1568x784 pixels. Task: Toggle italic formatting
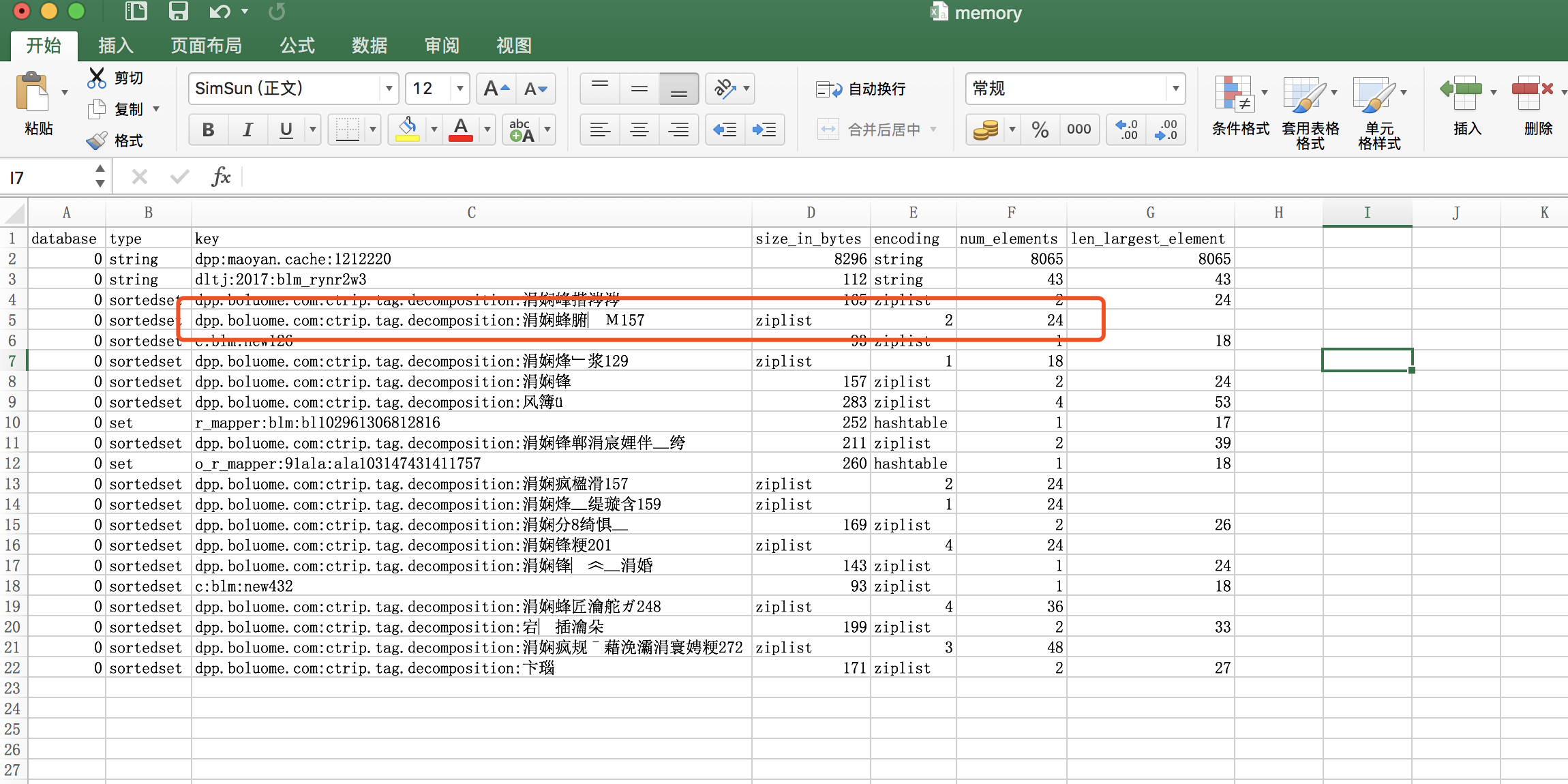(x=247, y=130)
